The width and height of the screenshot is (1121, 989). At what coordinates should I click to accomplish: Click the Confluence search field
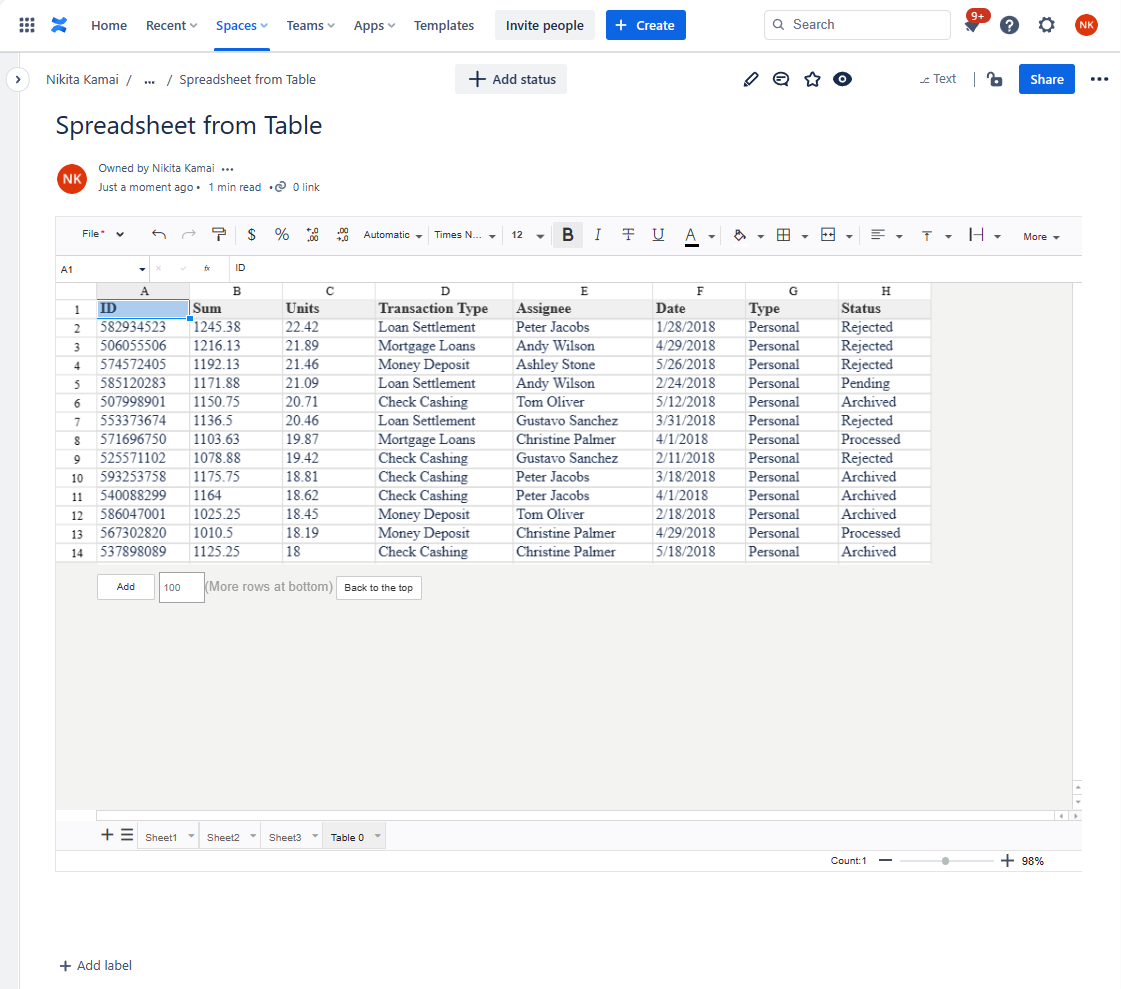point(857,24)
